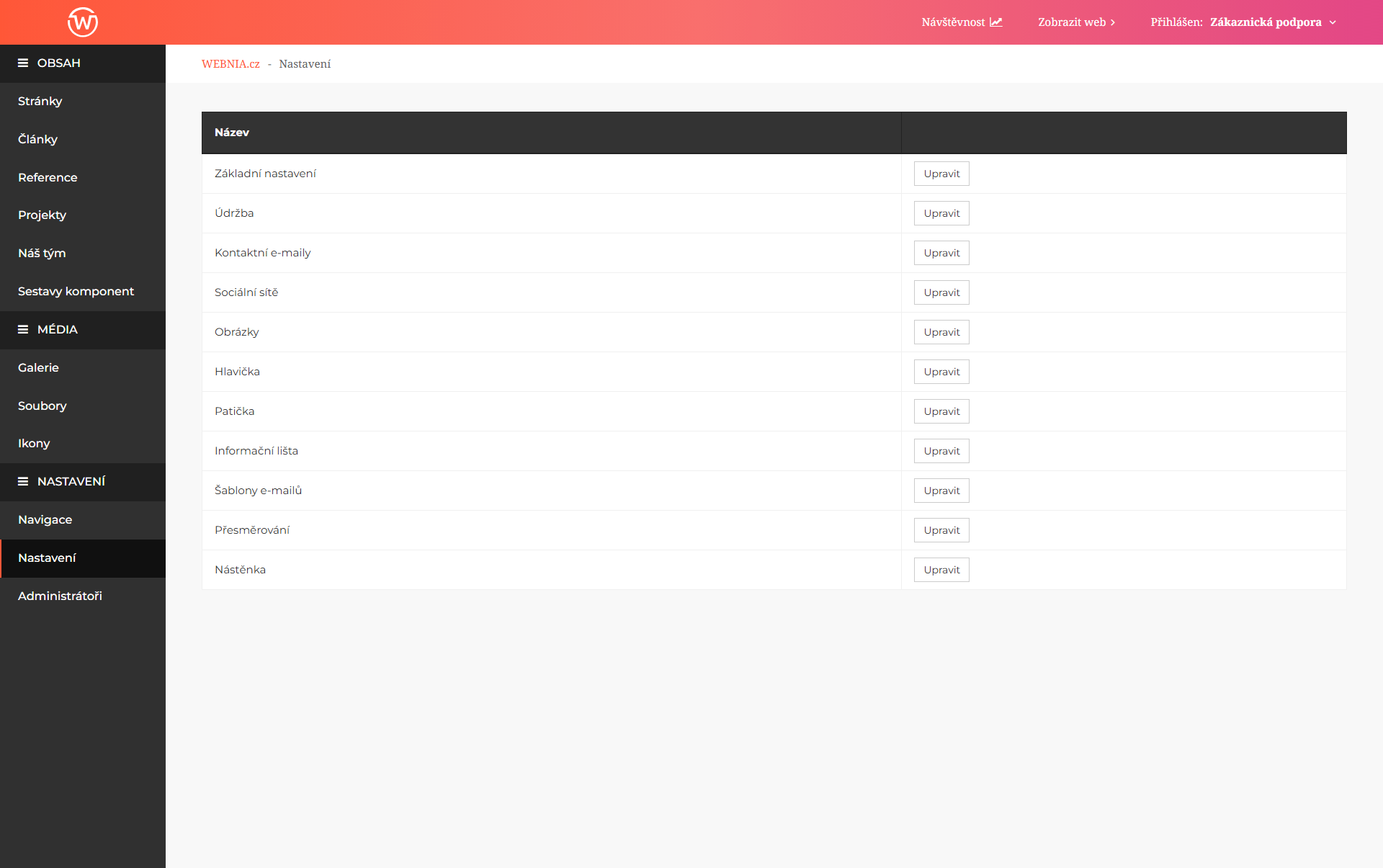
Task: Click the Přesměrování row name
Action: pos(252,530)
